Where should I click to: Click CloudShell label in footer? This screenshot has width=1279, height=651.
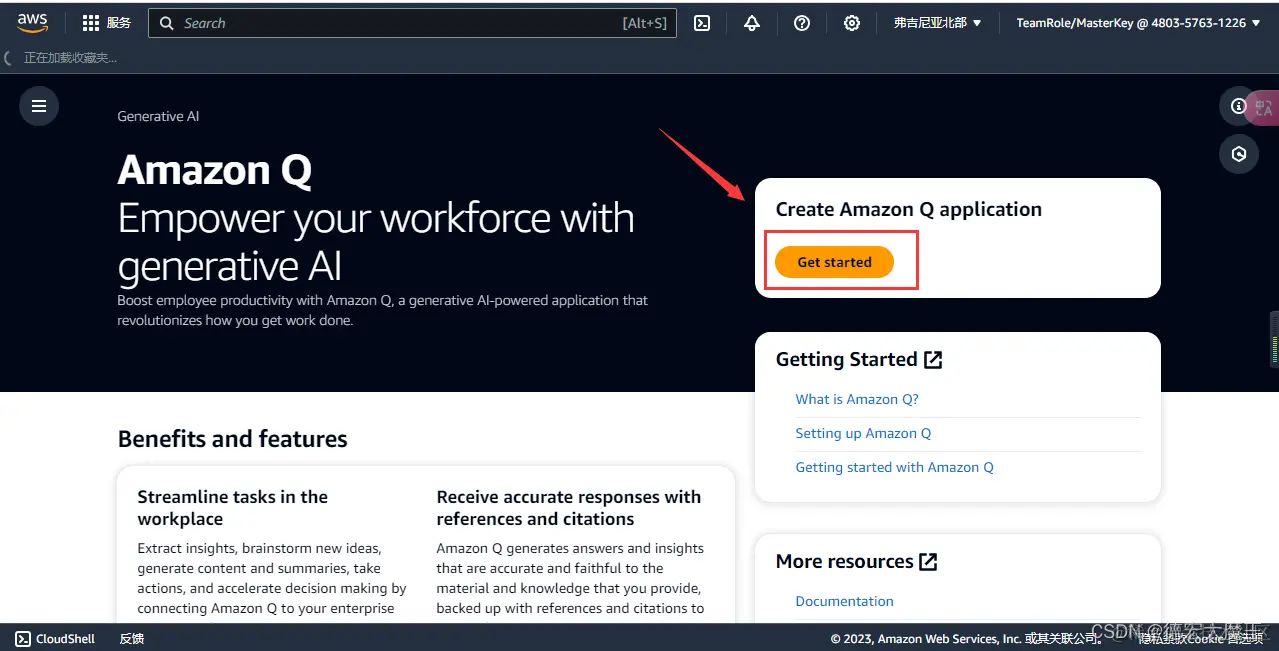click(66, 638)
